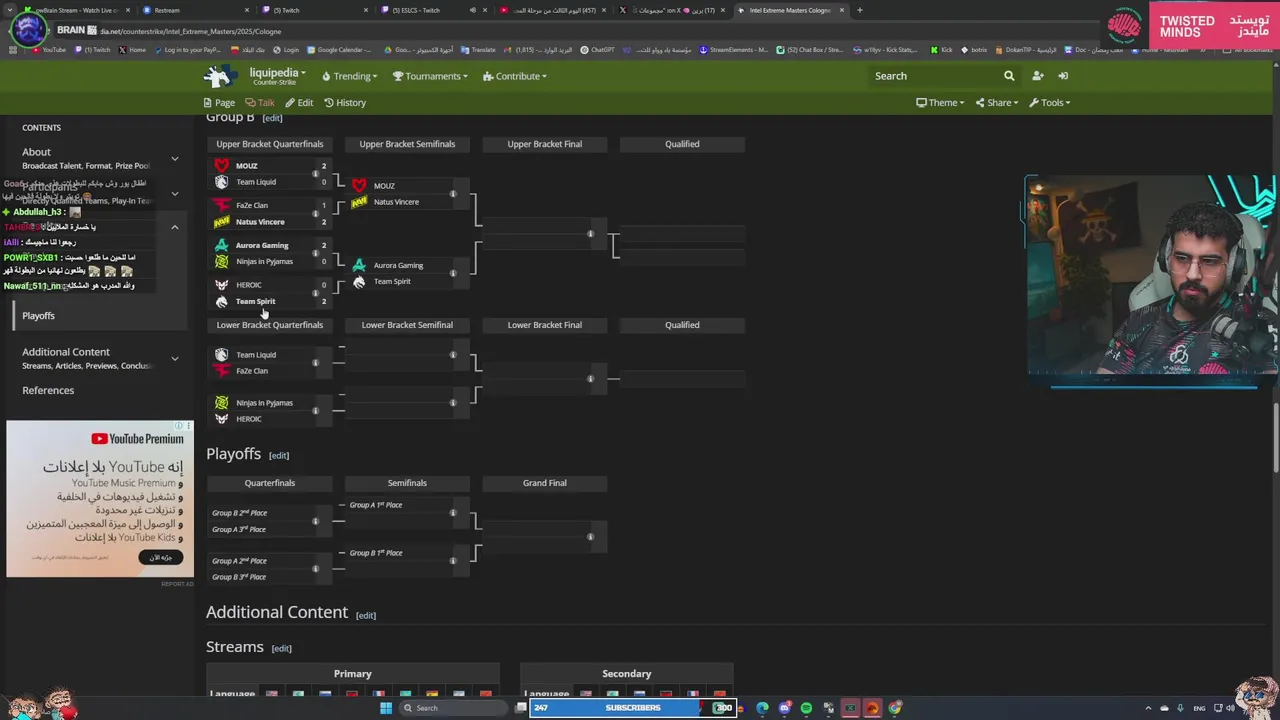Open About in the contents sidebar
The height and width of the screenshot is (720, 1280).
[x=36, y=152]
